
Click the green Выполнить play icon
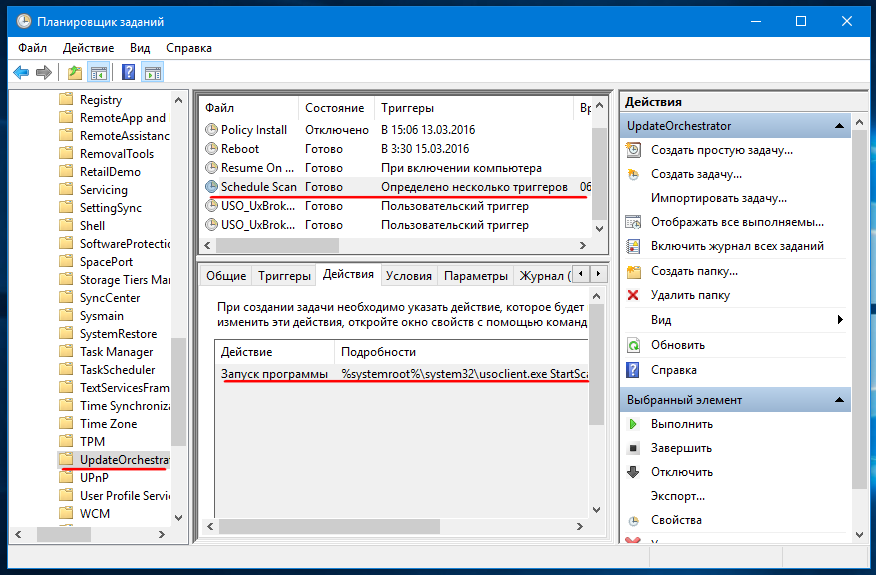point(633,424)
